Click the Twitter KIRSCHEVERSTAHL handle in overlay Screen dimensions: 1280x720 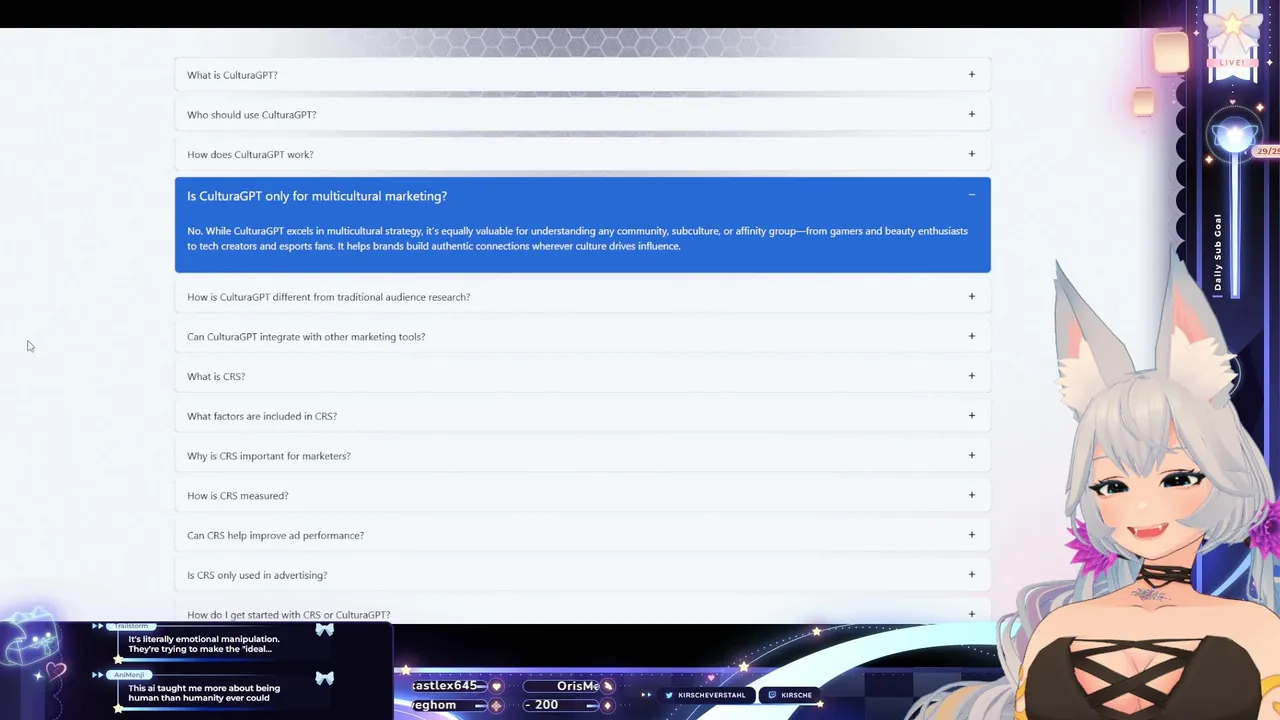[705, 695]
